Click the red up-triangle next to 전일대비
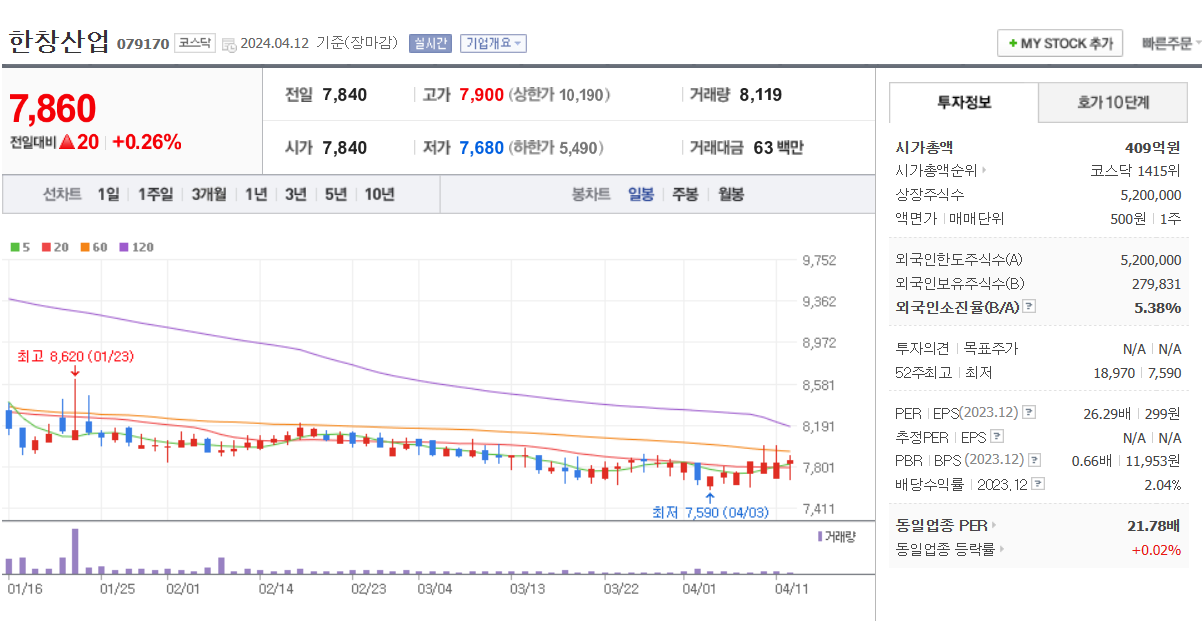This screenshot has height=621, width=1203. point(67,142)
